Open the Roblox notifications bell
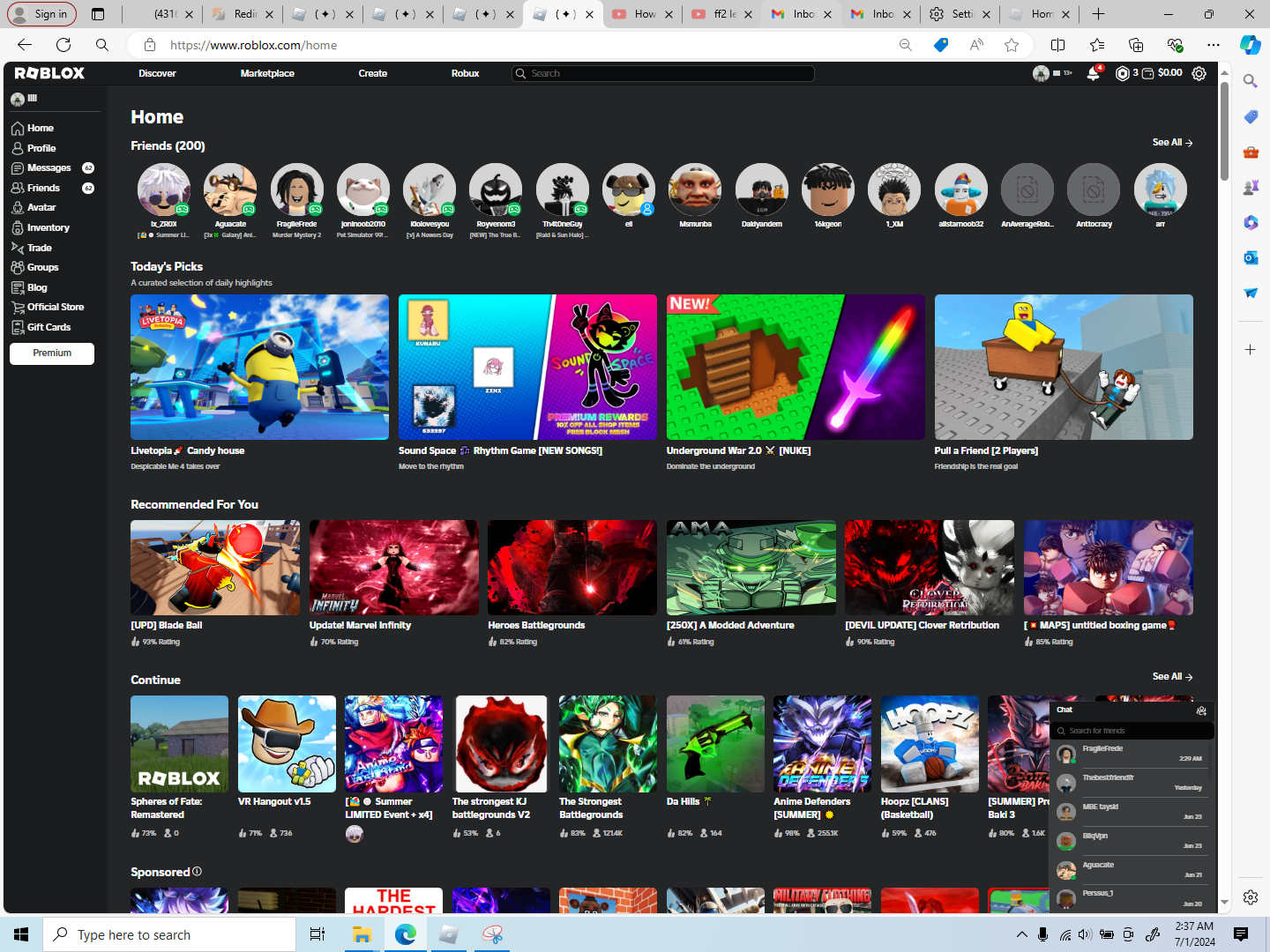The width and height of the screenshot is (1270, 952). tap(1094, 73)
